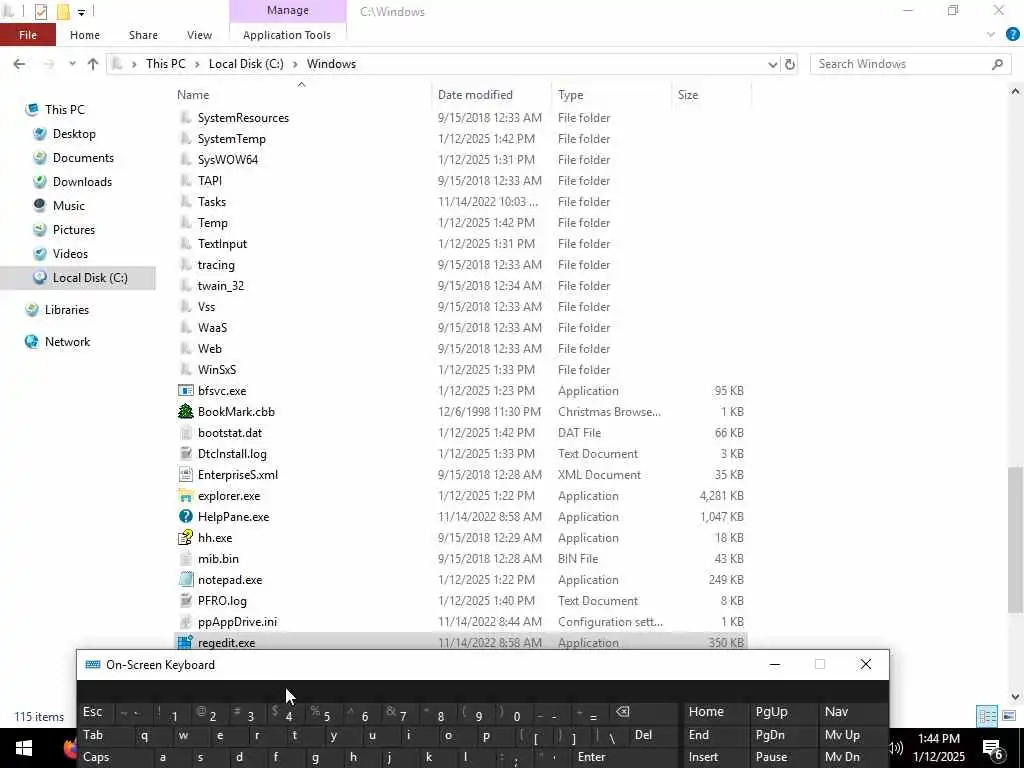Switch to the Home ribbon tab
This screenshot has width=1024, height=768.
[x=85, y=35]
